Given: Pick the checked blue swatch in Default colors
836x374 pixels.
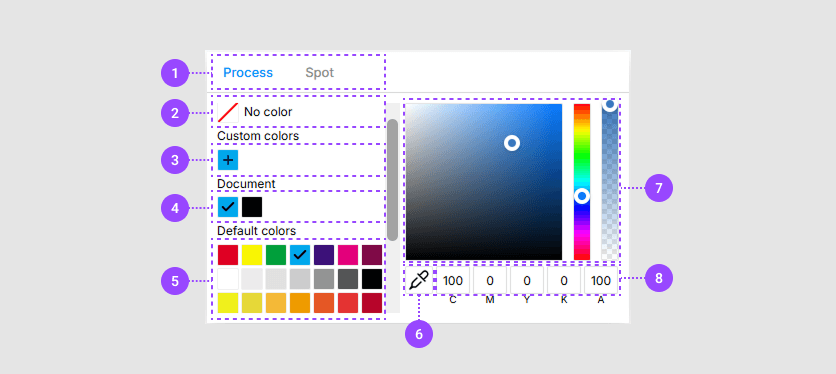Looking at the screenshot, I should coord(300,255).
